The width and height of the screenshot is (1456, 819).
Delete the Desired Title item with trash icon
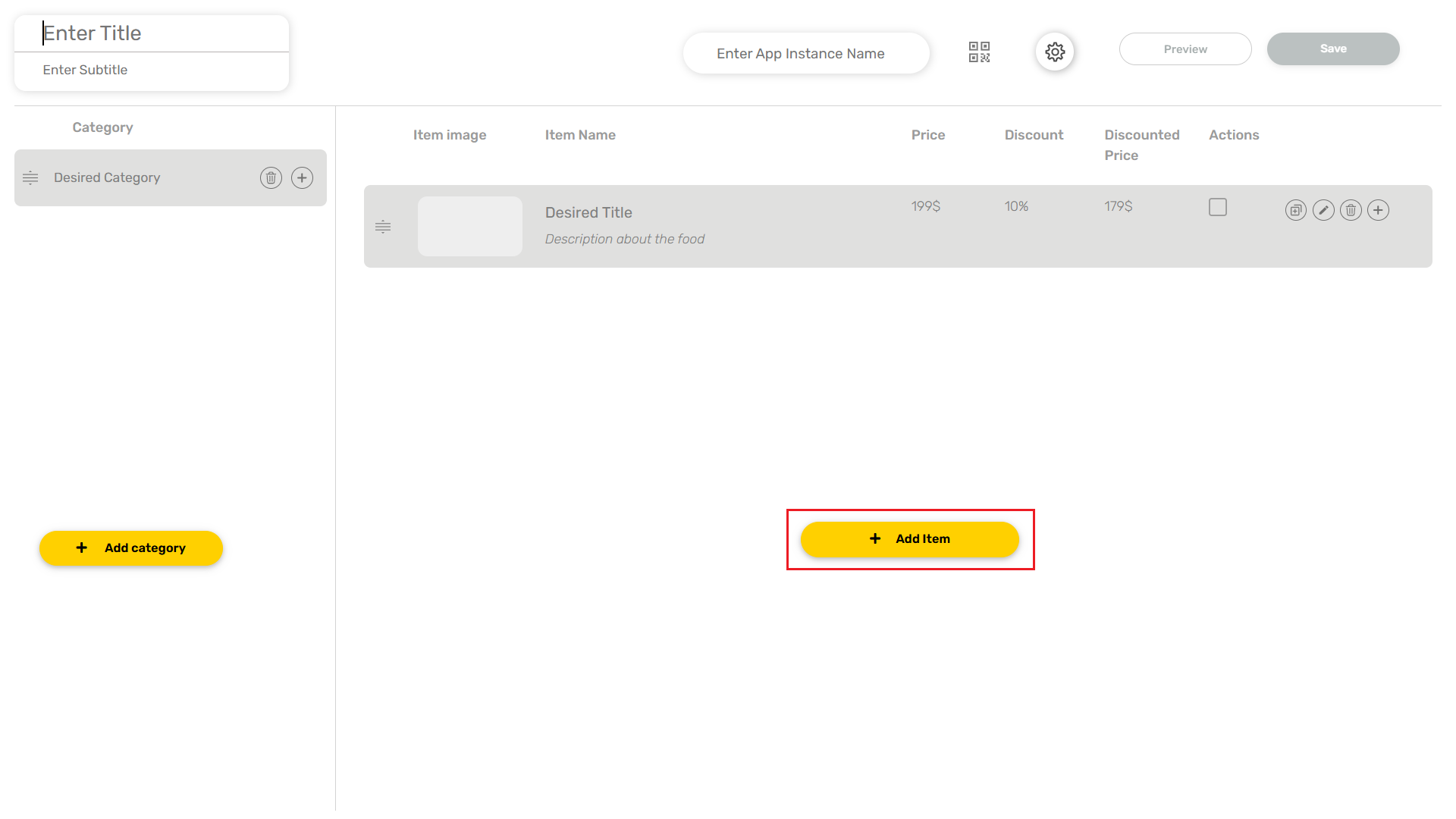[x=1351, y=210]
